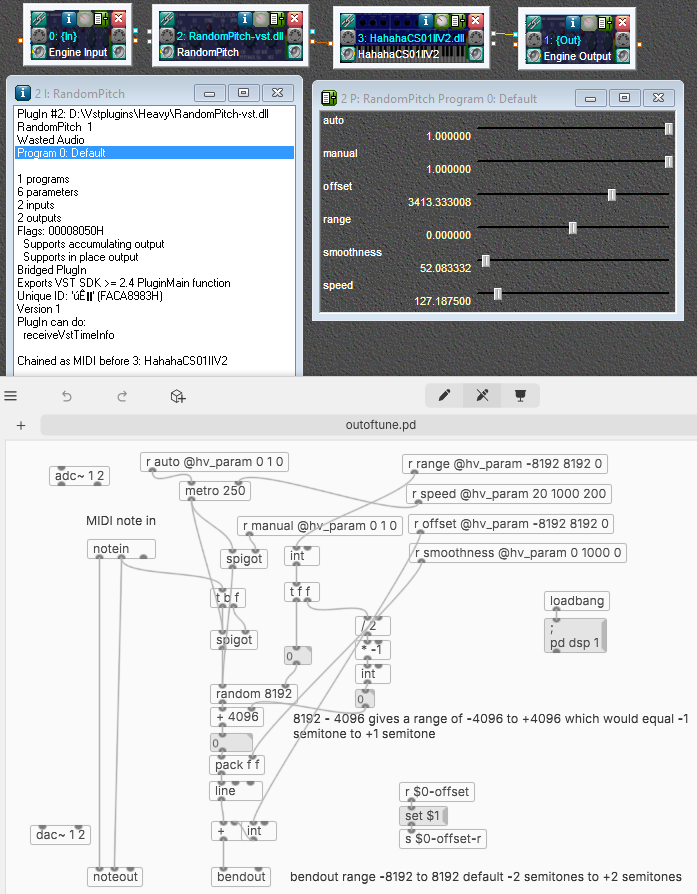This screenshot has width=697, height=894.
Task: Toggle presentation mode
Action: click(x=520, y=396)
